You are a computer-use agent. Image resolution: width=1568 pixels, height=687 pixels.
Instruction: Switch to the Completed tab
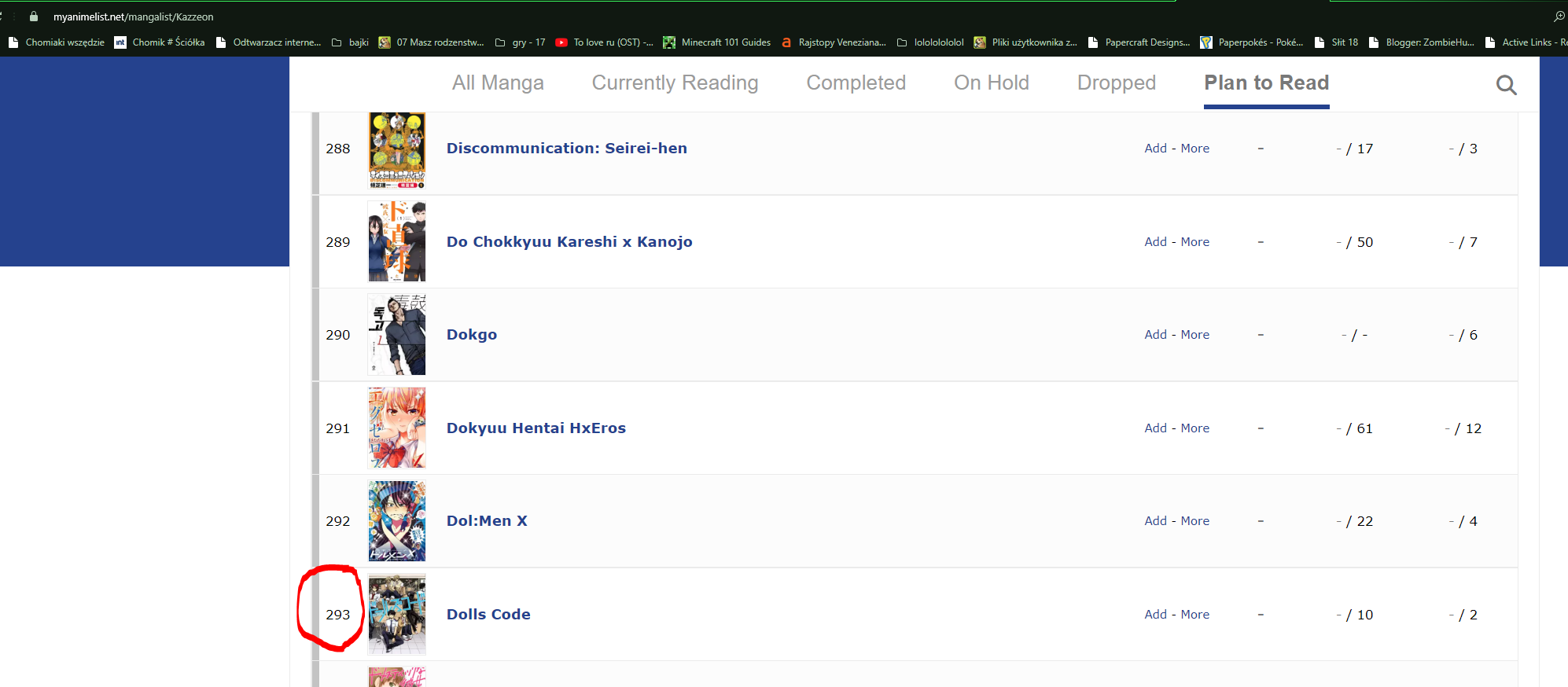click(856, 83)
